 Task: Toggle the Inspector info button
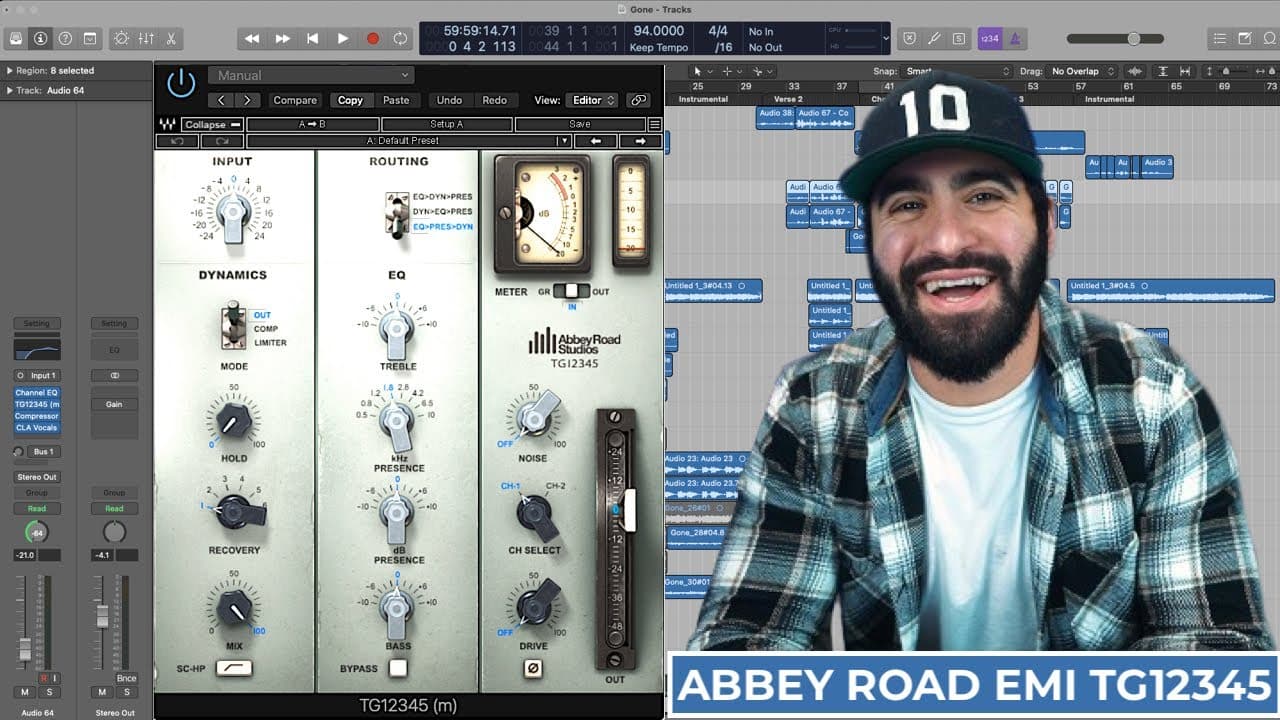pyautogui.click(x=40, y=39)
